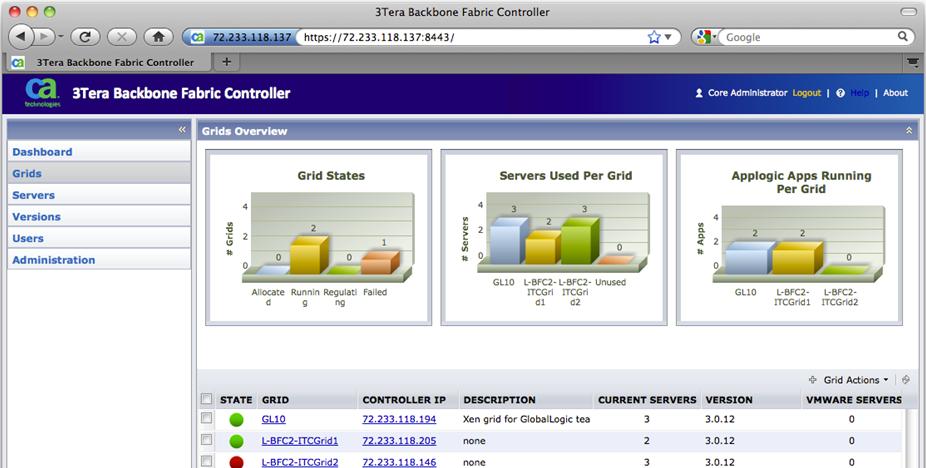The image size is (926, 468).
Task: Click the Stop loading X button
Action: (x=122, y=37)
